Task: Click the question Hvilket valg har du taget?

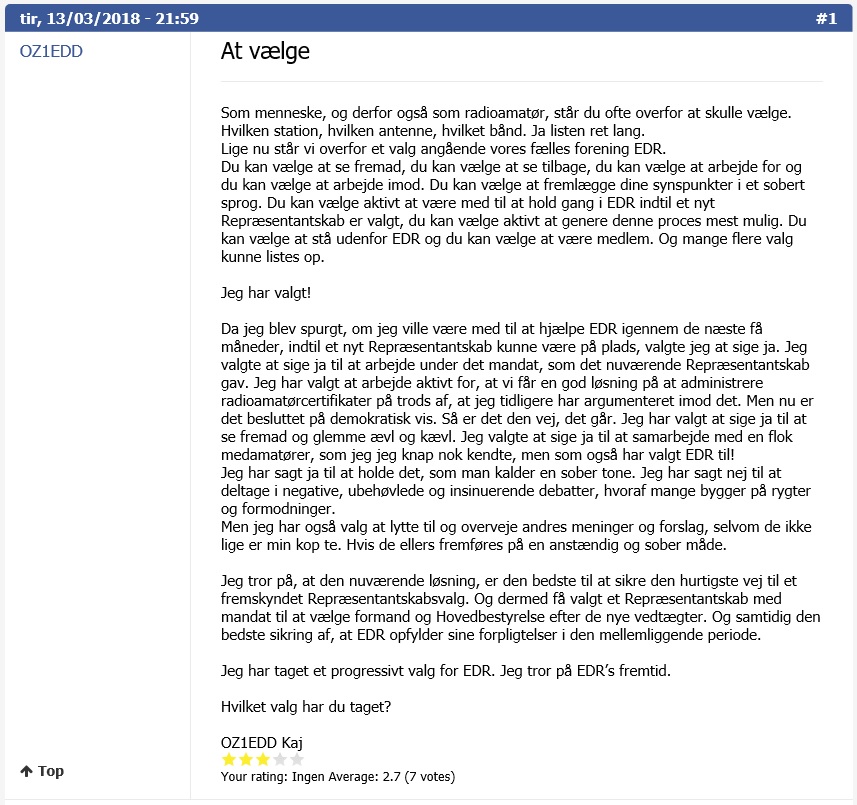Action: [306, 707]
